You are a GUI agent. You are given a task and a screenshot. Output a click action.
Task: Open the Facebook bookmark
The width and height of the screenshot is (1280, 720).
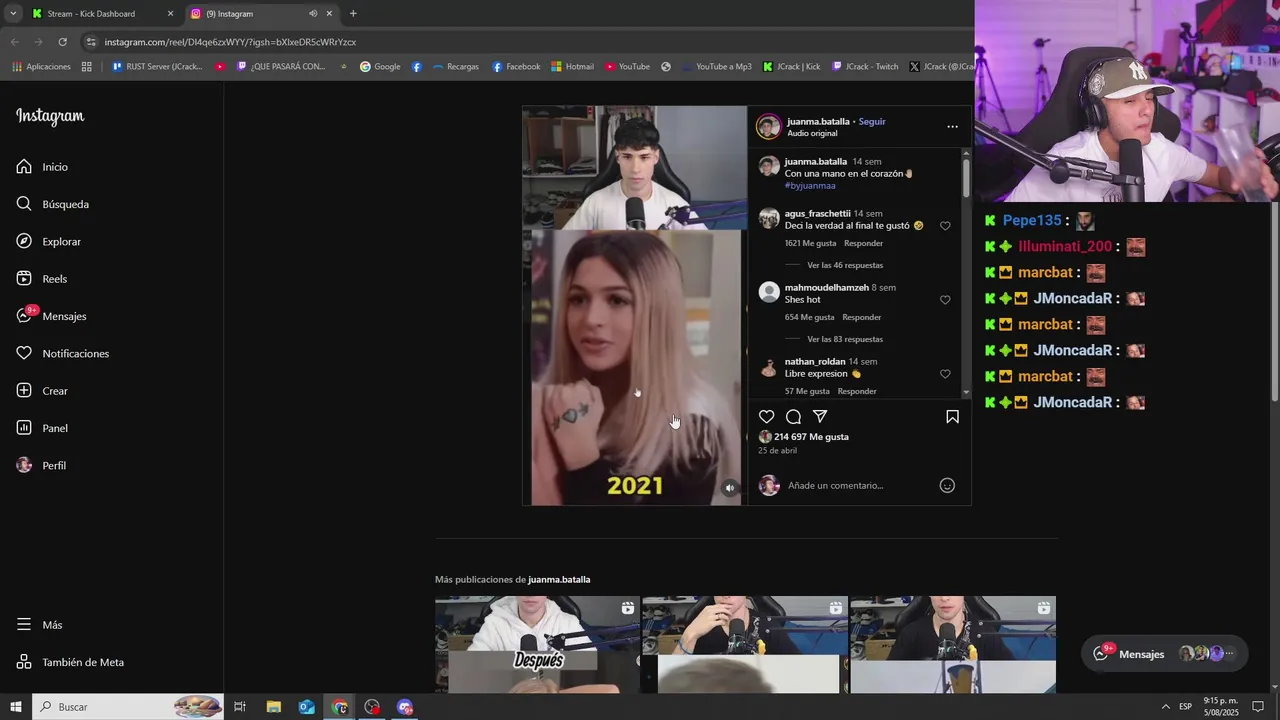tap(516, 67)
